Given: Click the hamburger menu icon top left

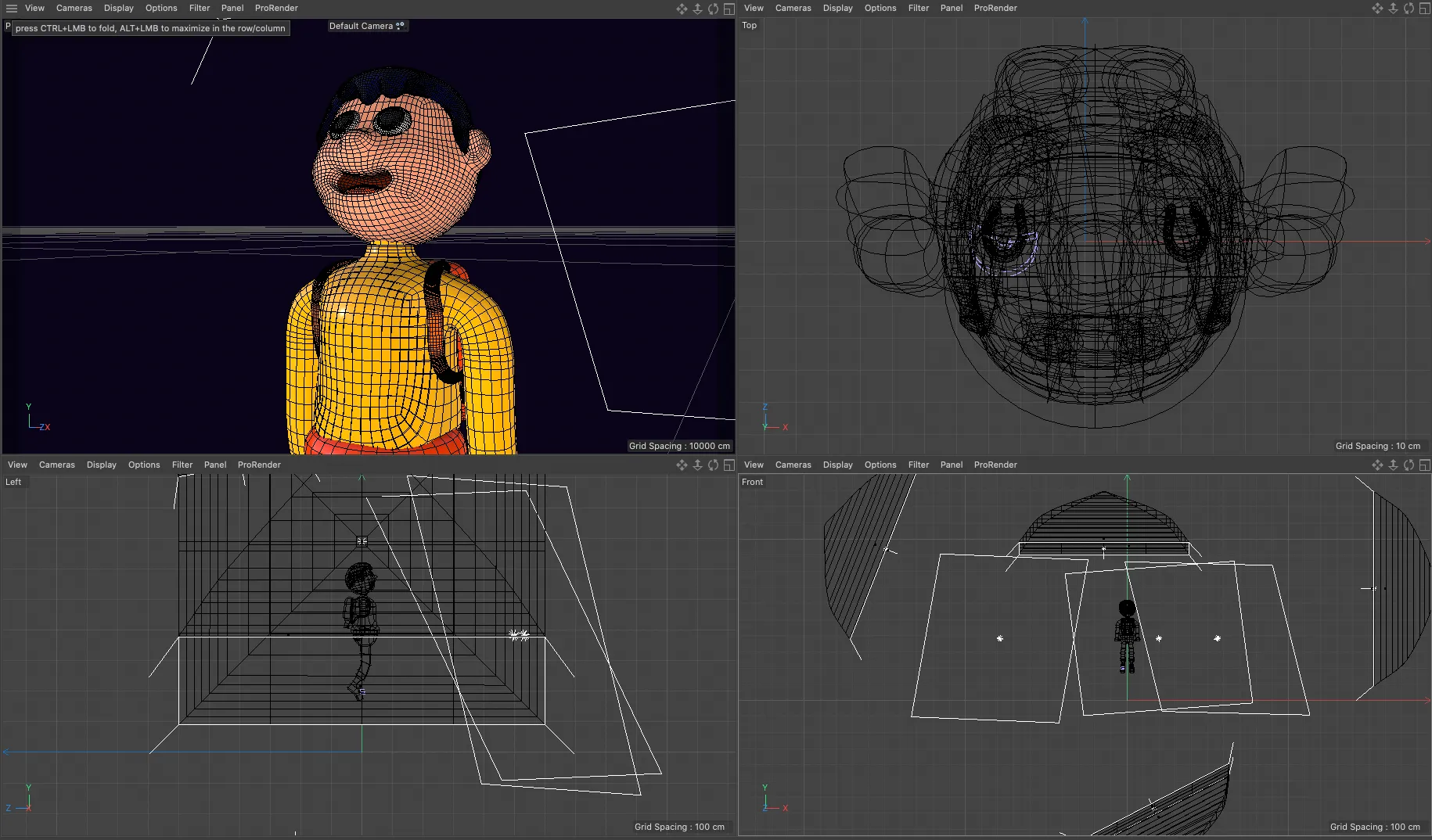Looking at the screenshot, I should (11, 8).
